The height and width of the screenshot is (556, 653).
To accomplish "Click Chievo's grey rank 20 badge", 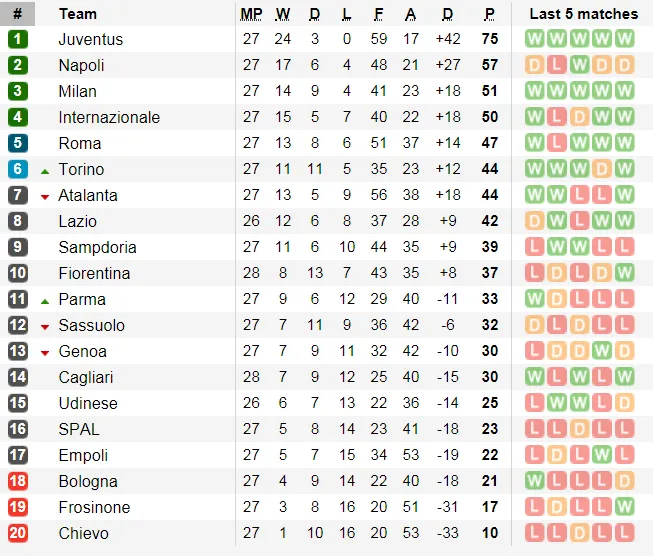I will 18,533.
